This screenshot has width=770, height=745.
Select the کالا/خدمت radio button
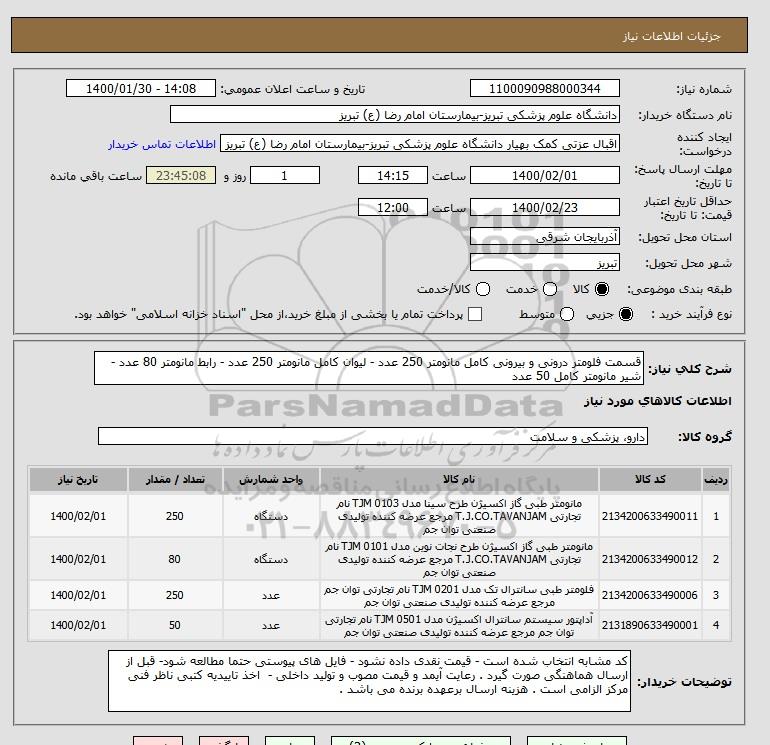483,289
